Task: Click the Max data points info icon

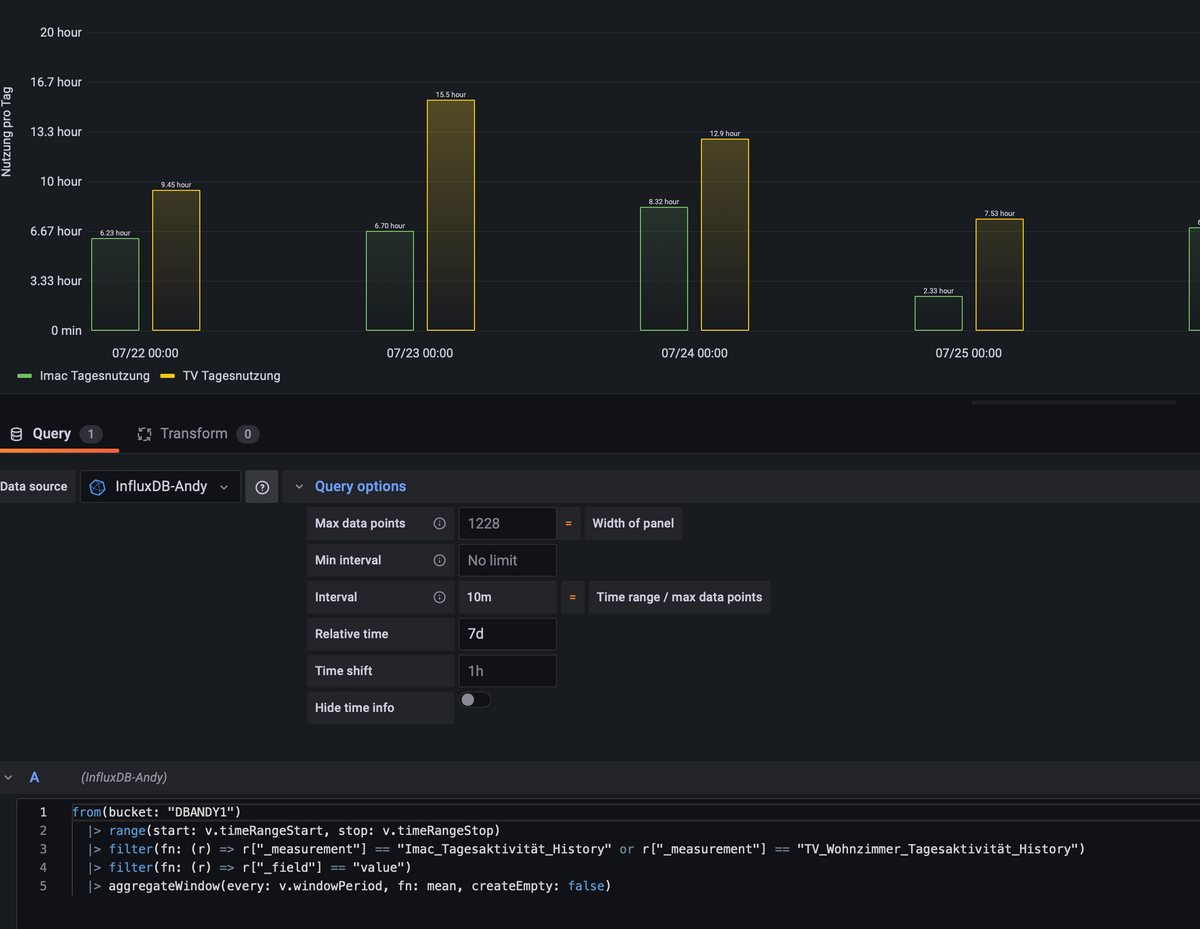Action: pyautogui.click(x=439, y=524)
